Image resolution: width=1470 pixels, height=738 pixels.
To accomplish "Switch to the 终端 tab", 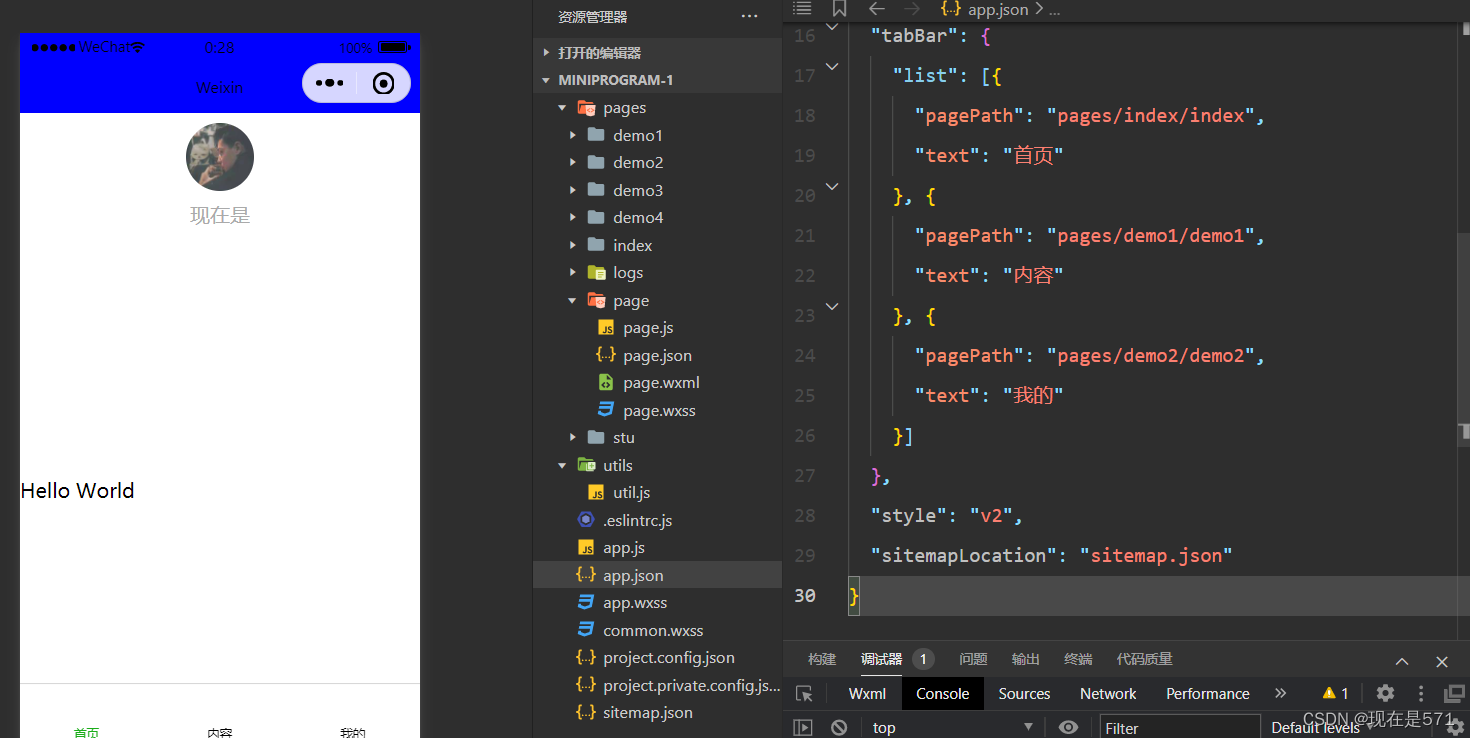I will click(1078, 659).
